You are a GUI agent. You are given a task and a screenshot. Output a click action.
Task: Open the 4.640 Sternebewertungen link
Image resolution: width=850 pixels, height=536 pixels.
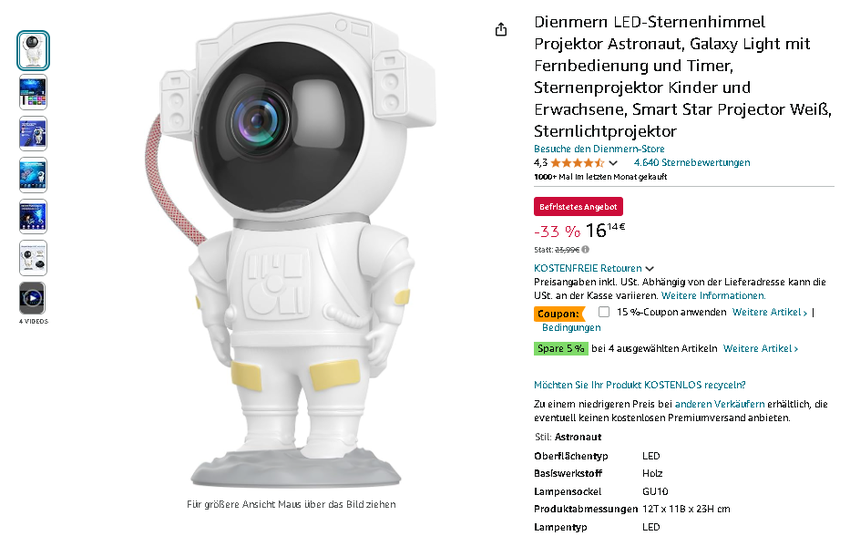pyautogui.click(x=692, y=163)
